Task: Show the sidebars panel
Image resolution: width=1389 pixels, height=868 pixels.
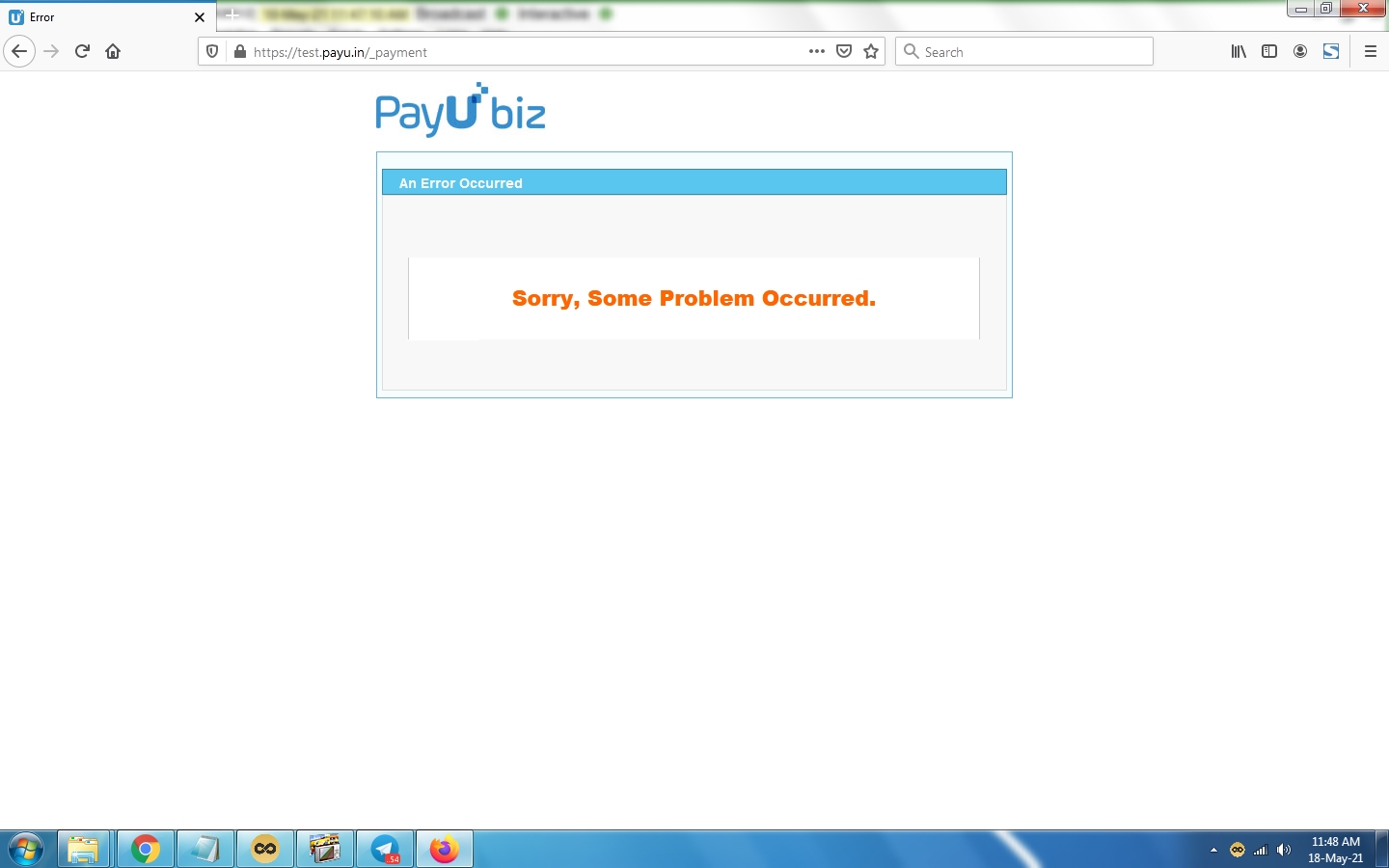Action: click(x=1269, y=52)
